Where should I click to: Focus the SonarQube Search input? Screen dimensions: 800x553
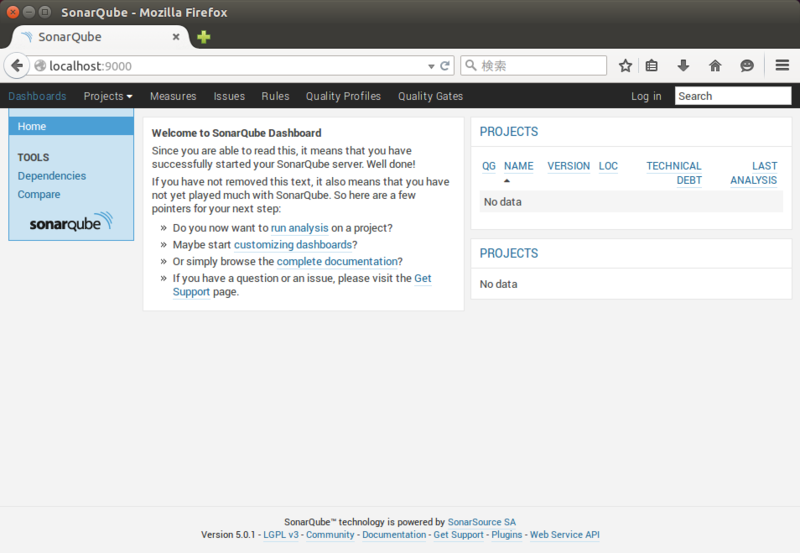click(x=733, y=96)
